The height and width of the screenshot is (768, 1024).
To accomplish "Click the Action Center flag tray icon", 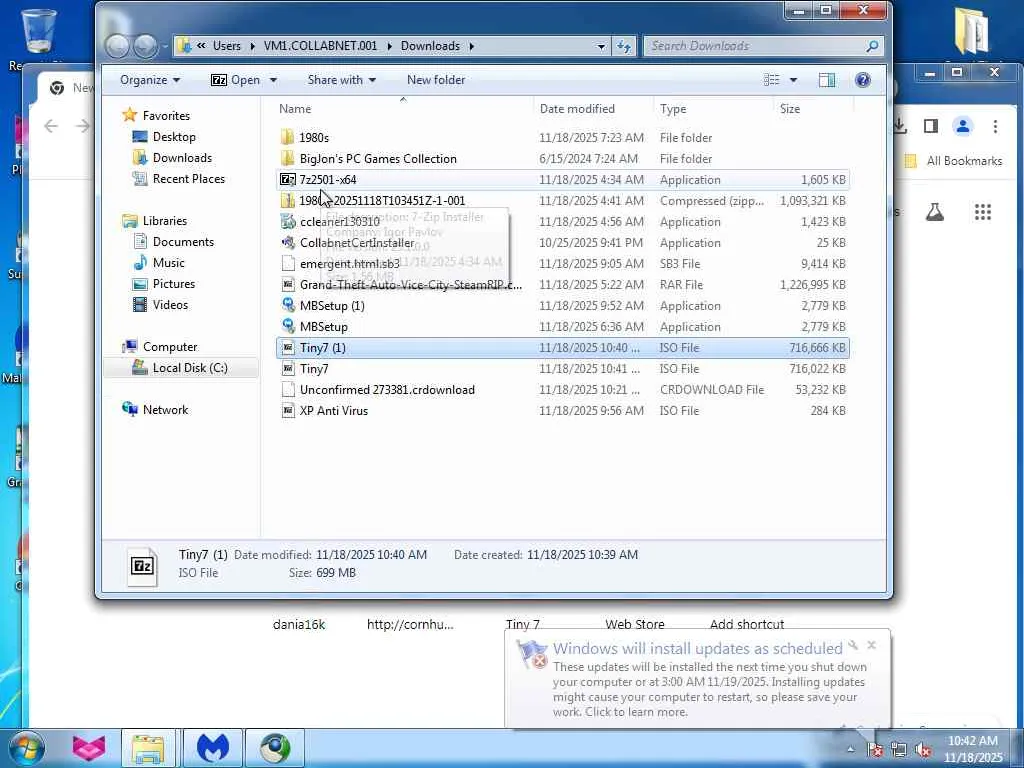I will (x=875, y=750).
